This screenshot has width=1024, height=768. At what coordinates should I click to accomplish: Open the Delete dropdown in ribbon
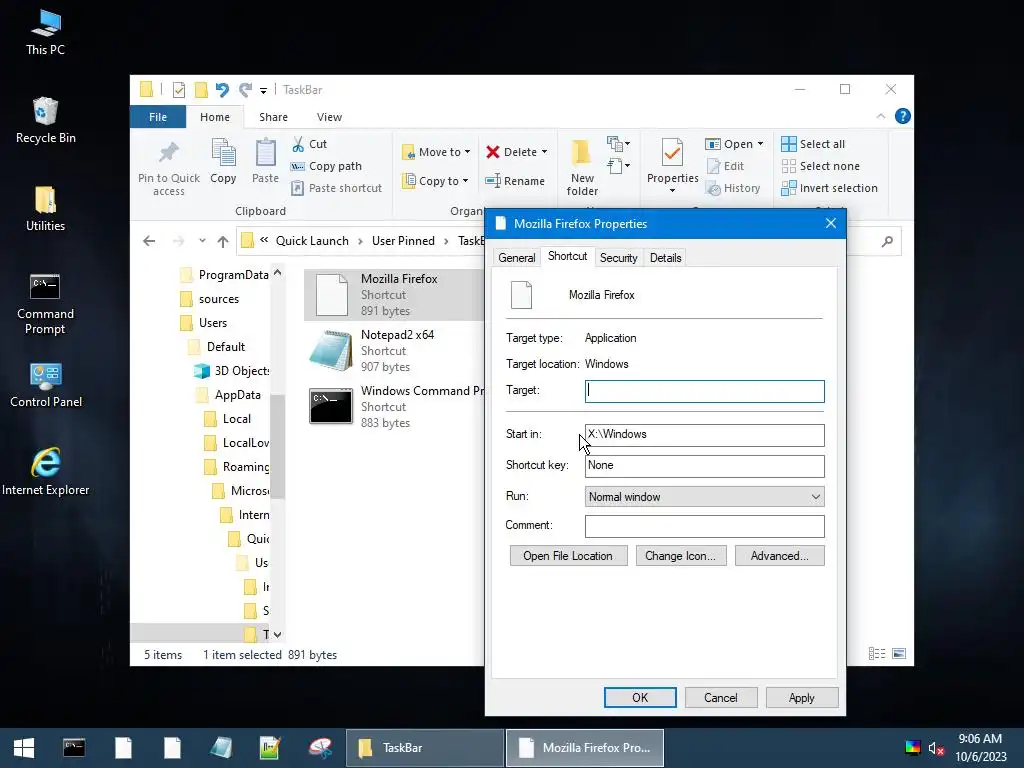516,152
